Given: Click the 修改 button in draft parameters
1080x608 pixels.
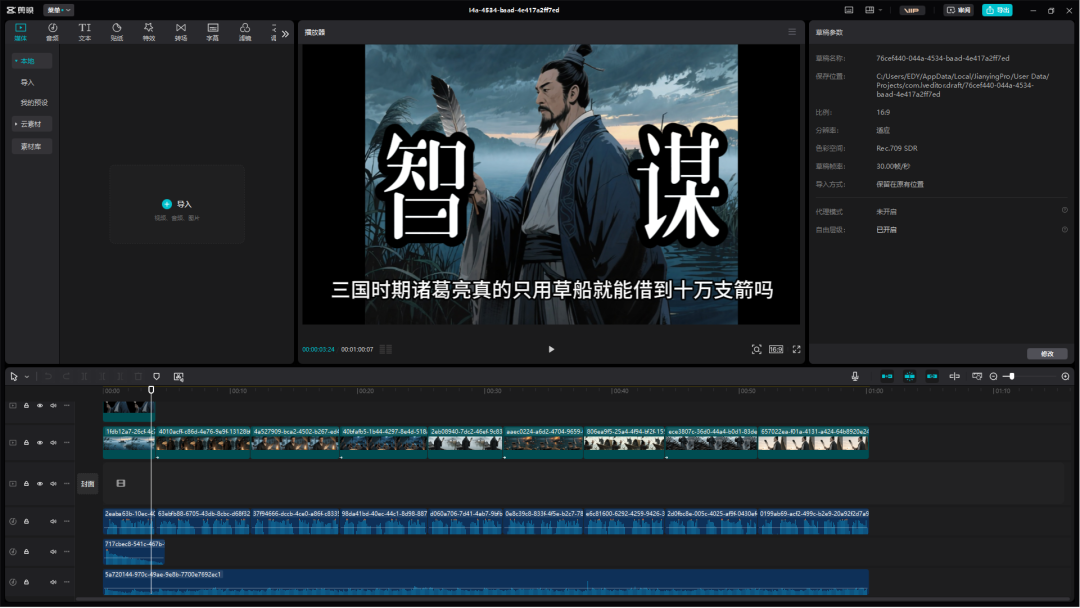Looking at the screenshot, I should (x=1047, y=353).
